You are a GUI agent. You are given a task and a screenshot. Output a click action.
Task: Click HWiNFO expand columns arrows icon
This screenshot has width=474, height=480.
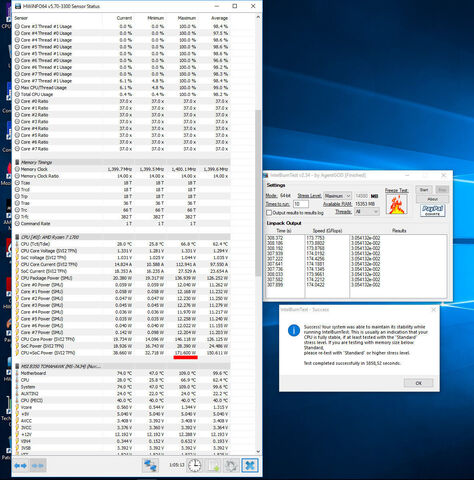[20, 465]
